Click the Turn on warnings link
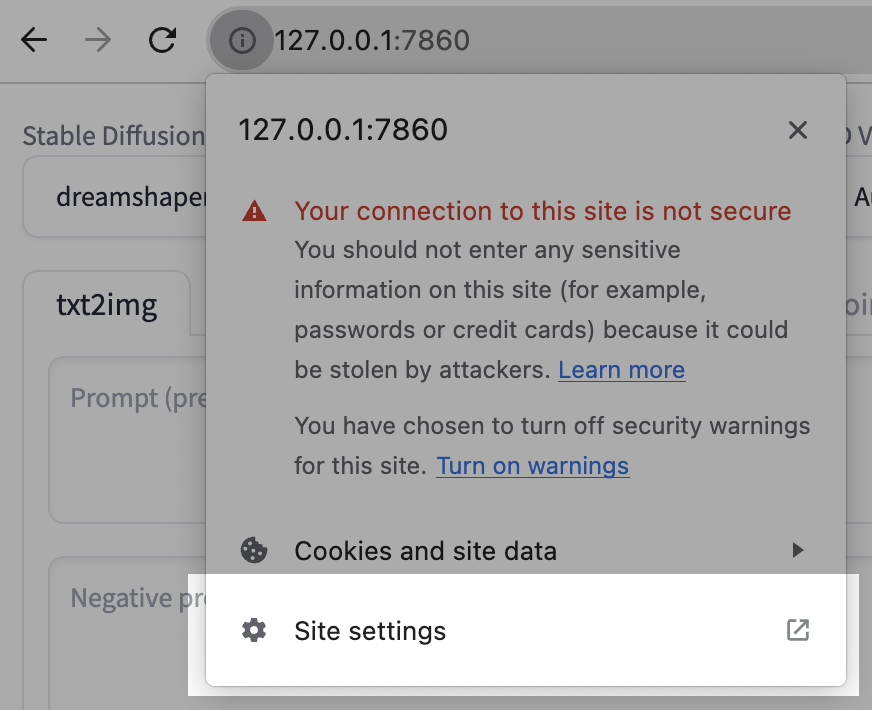Viewport: 872px width, 710px height. 533,466
